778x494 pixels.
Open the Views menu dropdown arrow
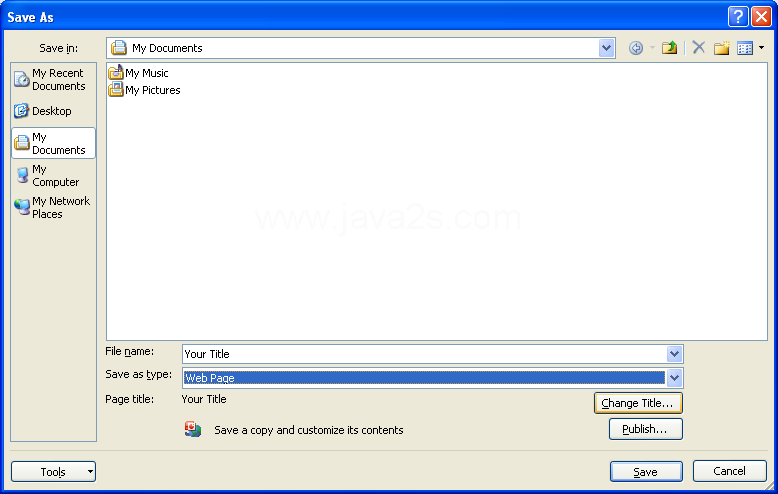pyautogui.click(x=762, y=48)
